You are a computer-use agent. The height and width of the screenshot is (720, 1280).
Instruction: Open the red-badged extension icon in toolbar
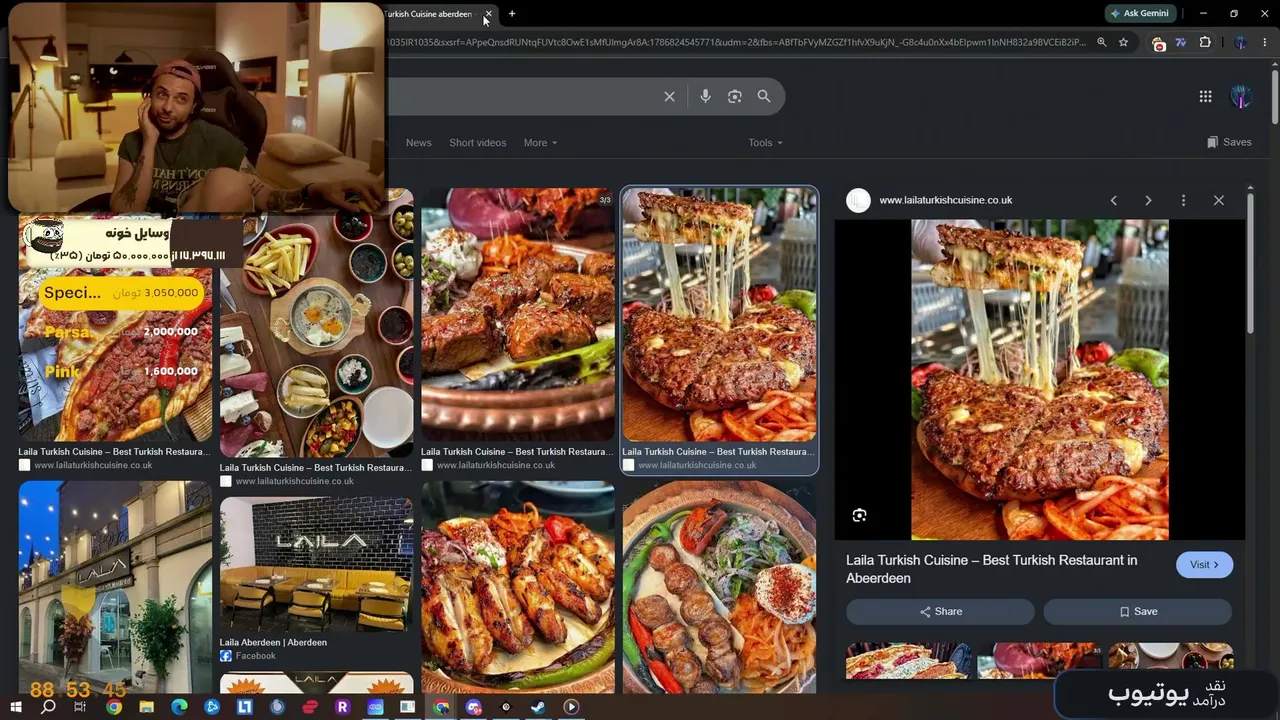pos(1159,43)
